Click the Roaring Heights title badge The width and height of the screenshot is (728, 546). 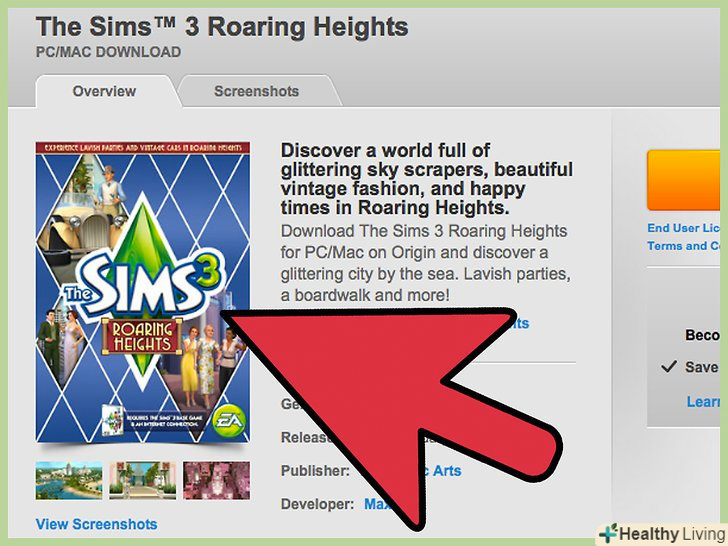click(142, 337)
